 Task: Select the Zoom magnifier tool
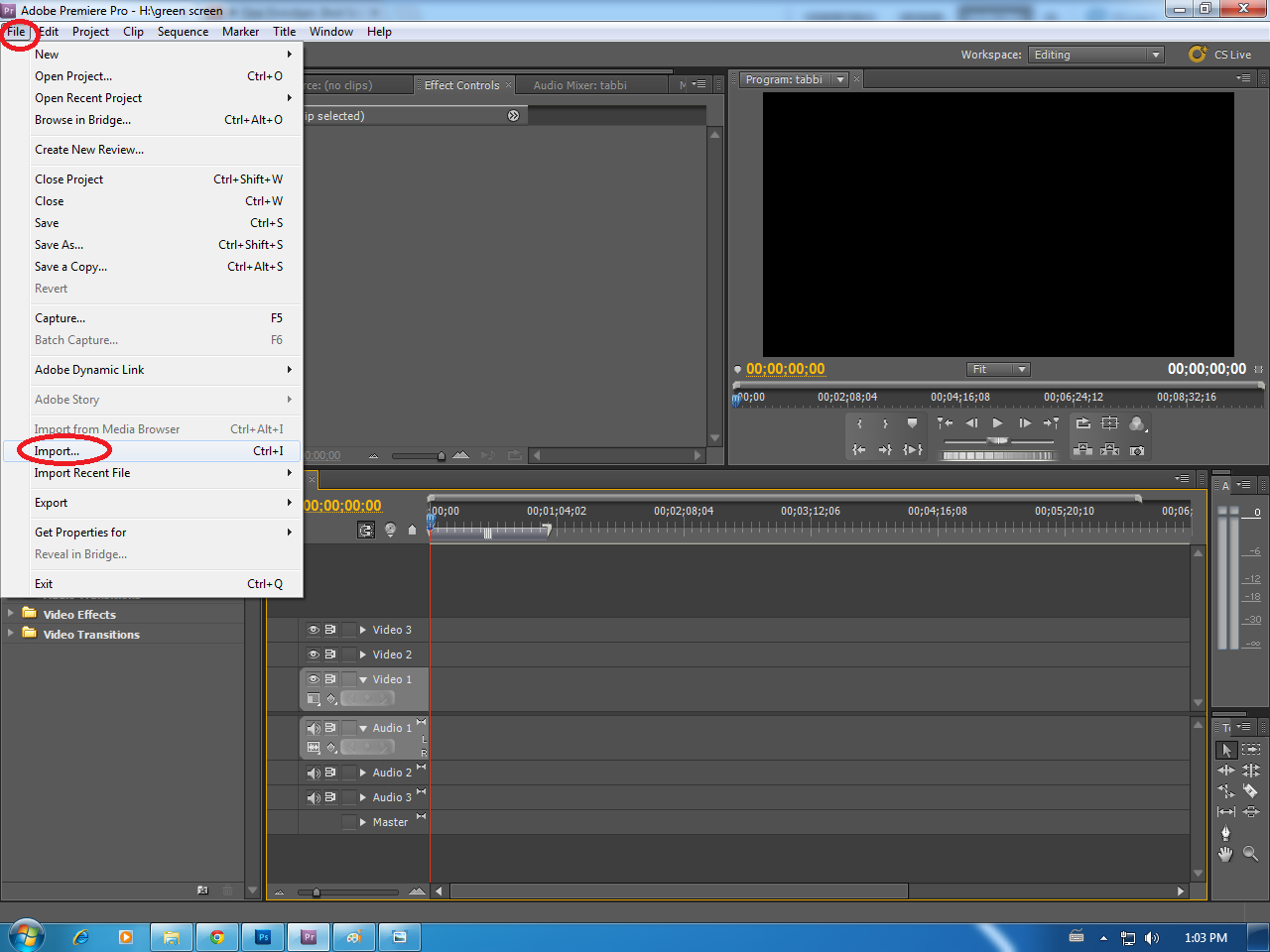pos(1251,854)
